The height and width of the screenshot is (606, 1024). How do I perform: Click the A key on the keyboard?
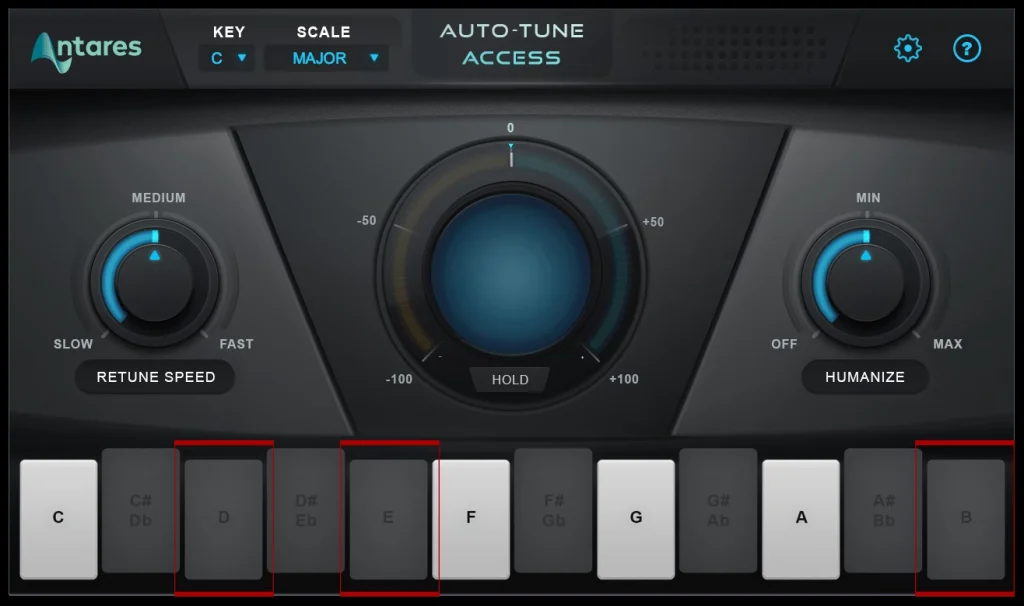[x=800, y=517]
